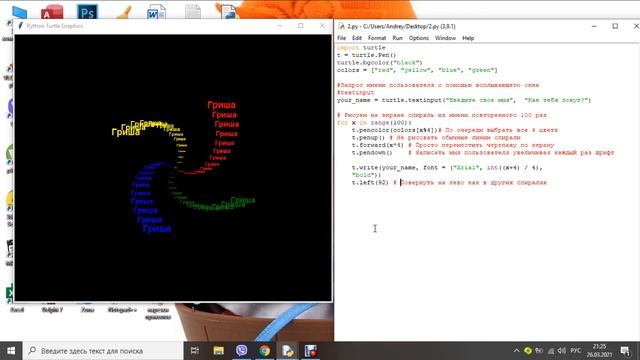Open the last taskbar app with red badge
Image resolution: width=640 pixels, height=360 pixels.
tap(311, 351)
